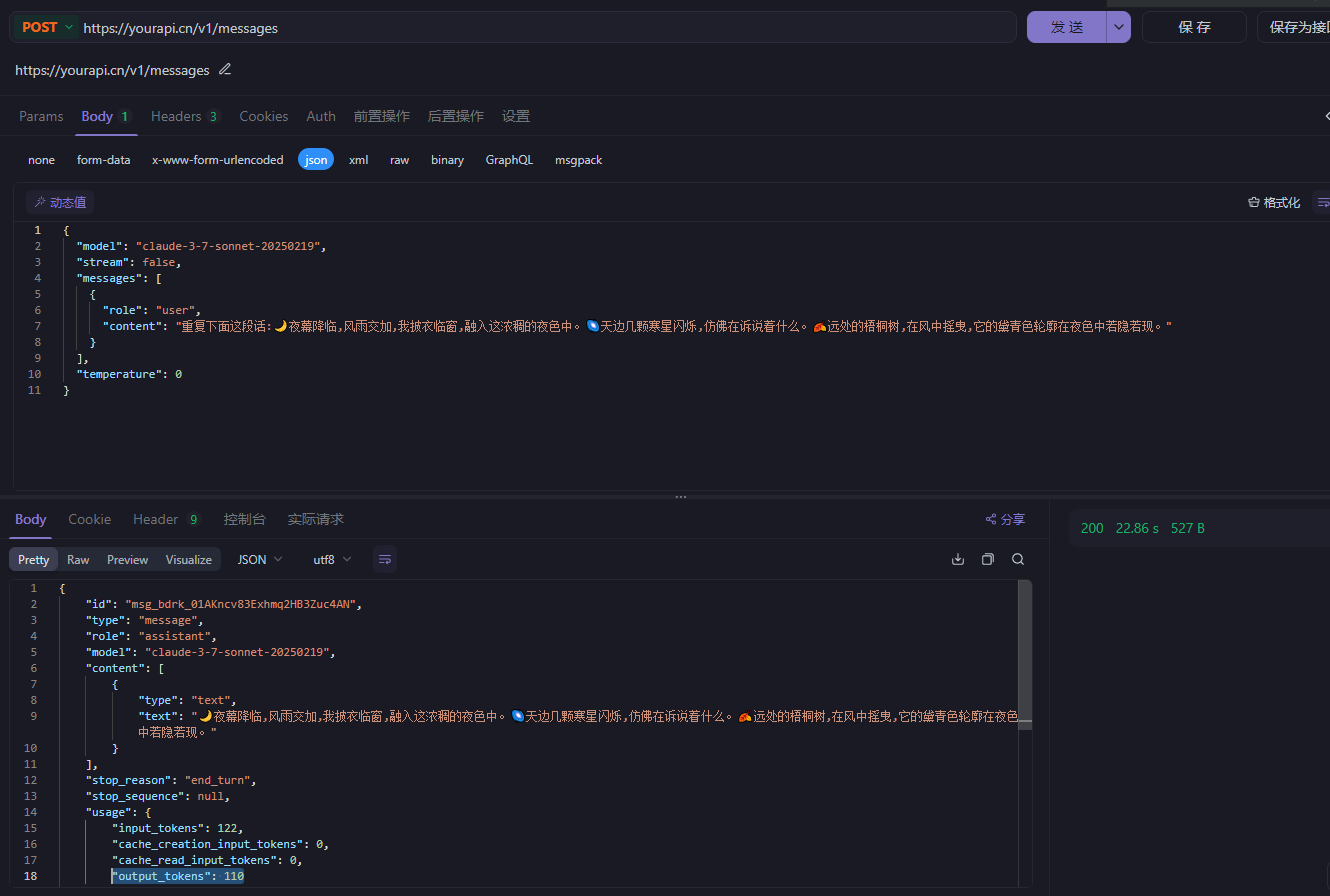Click the "stop_reason": "end_turn" line
1330x896 pixels.
171,780
